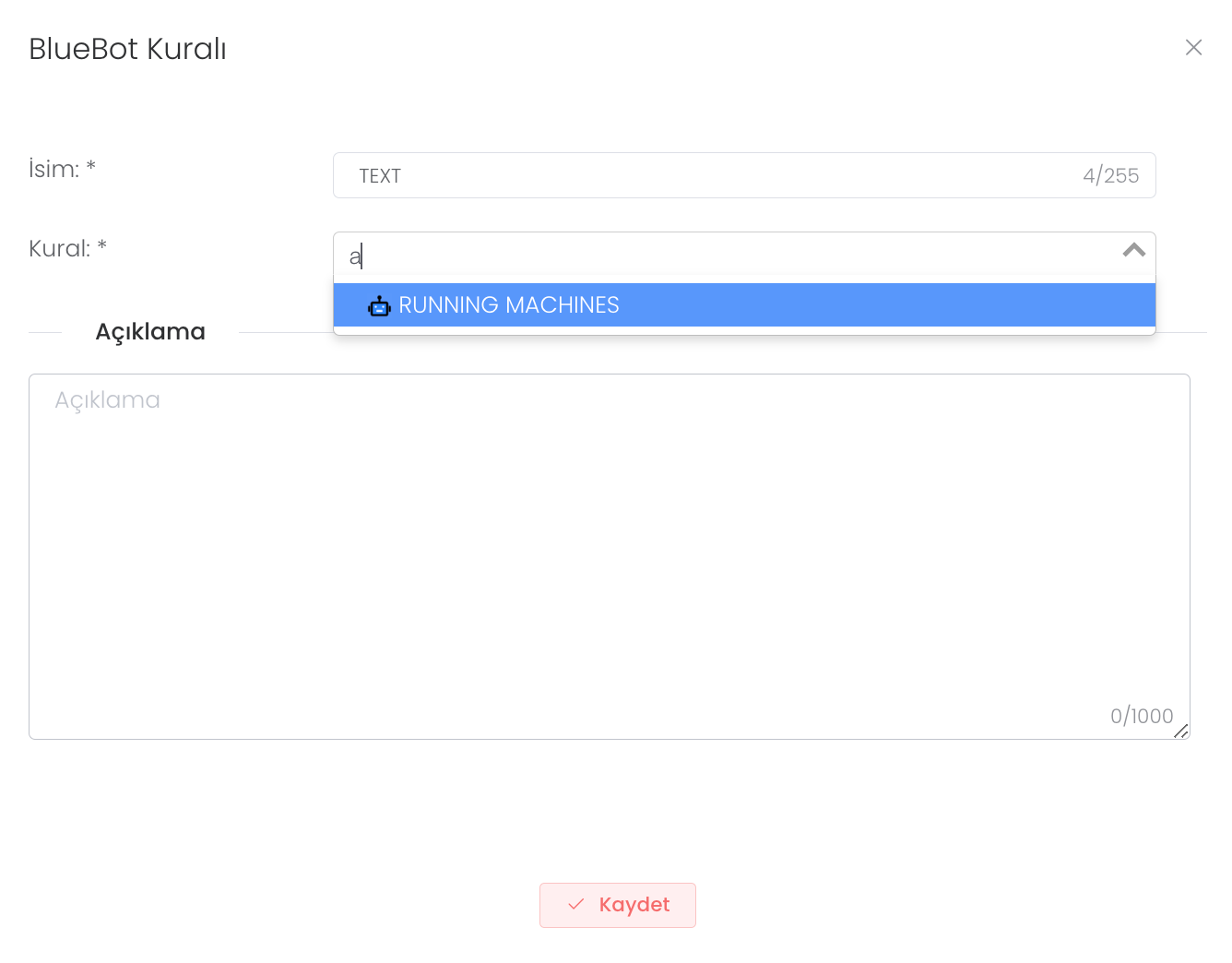Screen dimensions: 1232x963
Task: Click the İsim label with asterisk
Action: pyautogui.click(x=63, y=170)
